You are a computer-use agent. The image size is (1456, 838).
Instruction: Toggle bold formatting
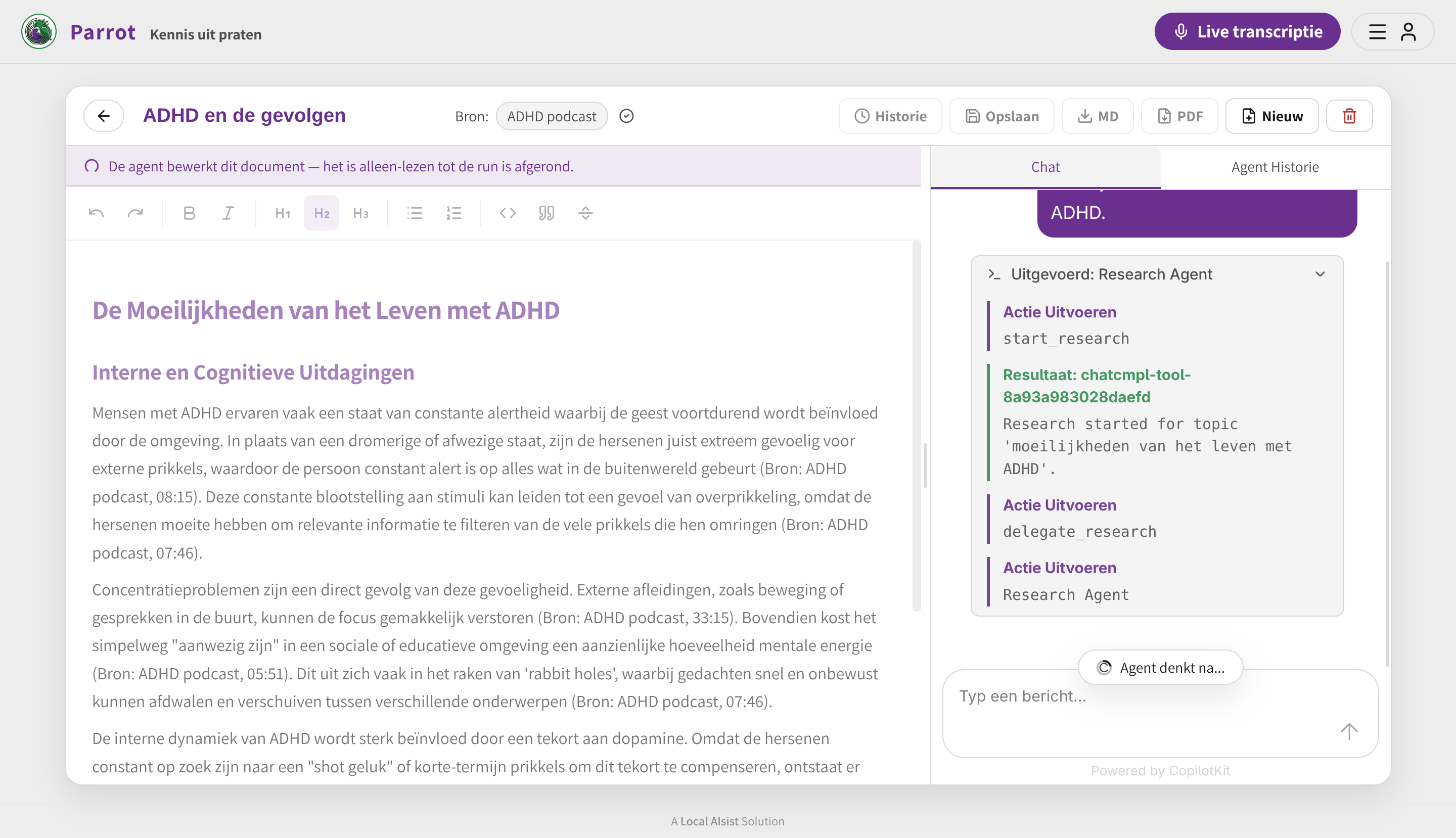[189, 213]
